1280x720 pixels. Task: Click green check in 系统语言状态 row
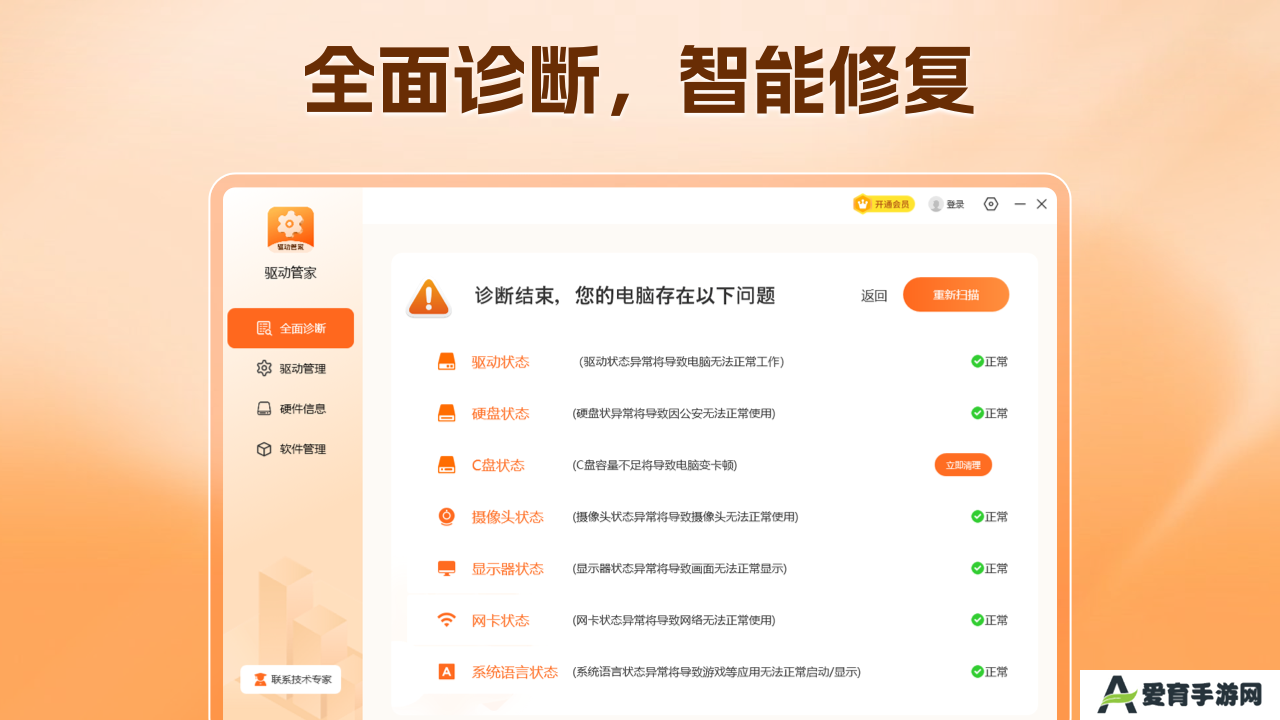(x=977, y=672)
